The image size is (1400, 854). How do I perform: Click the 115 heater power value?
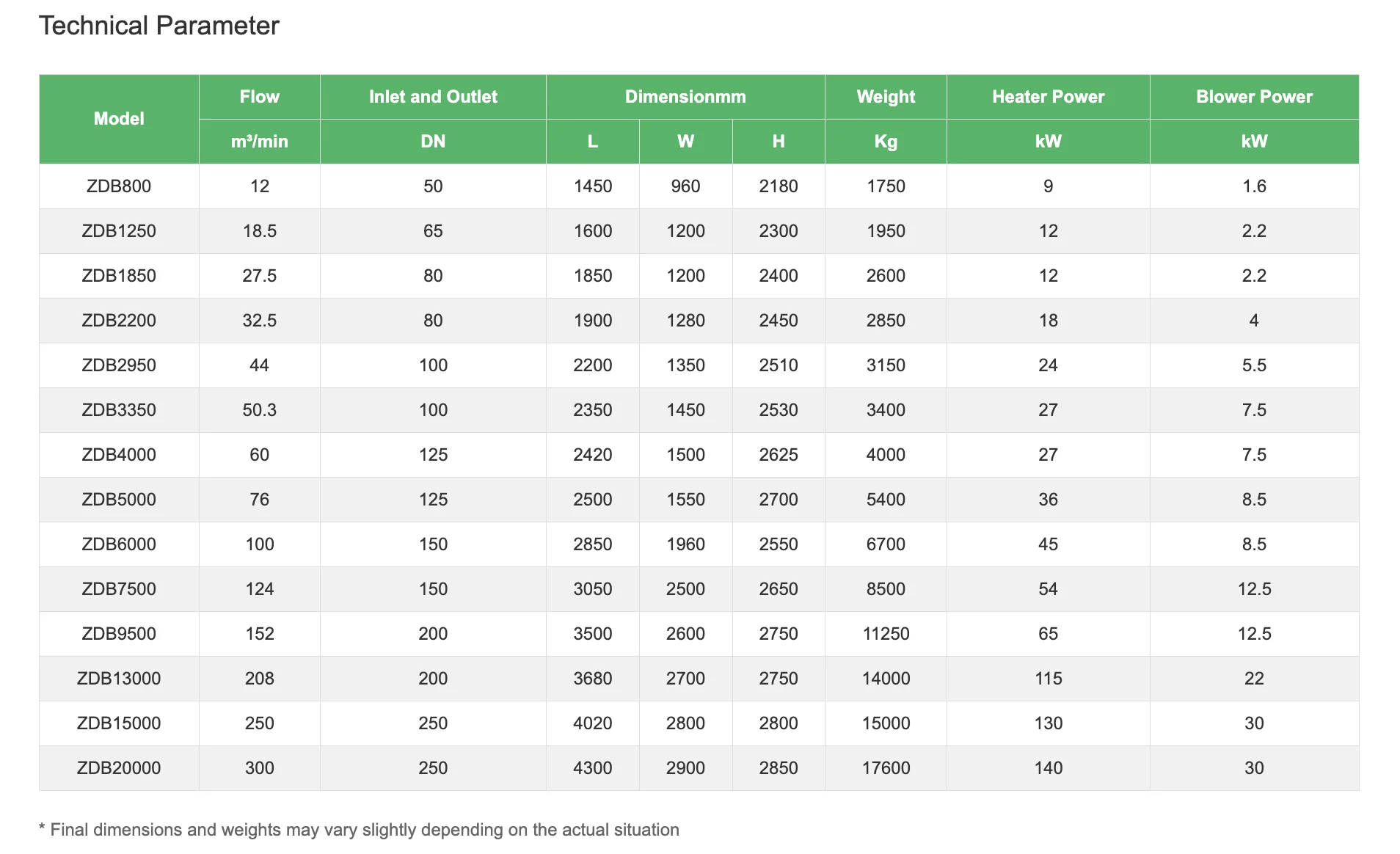(x=1048, y=679)
